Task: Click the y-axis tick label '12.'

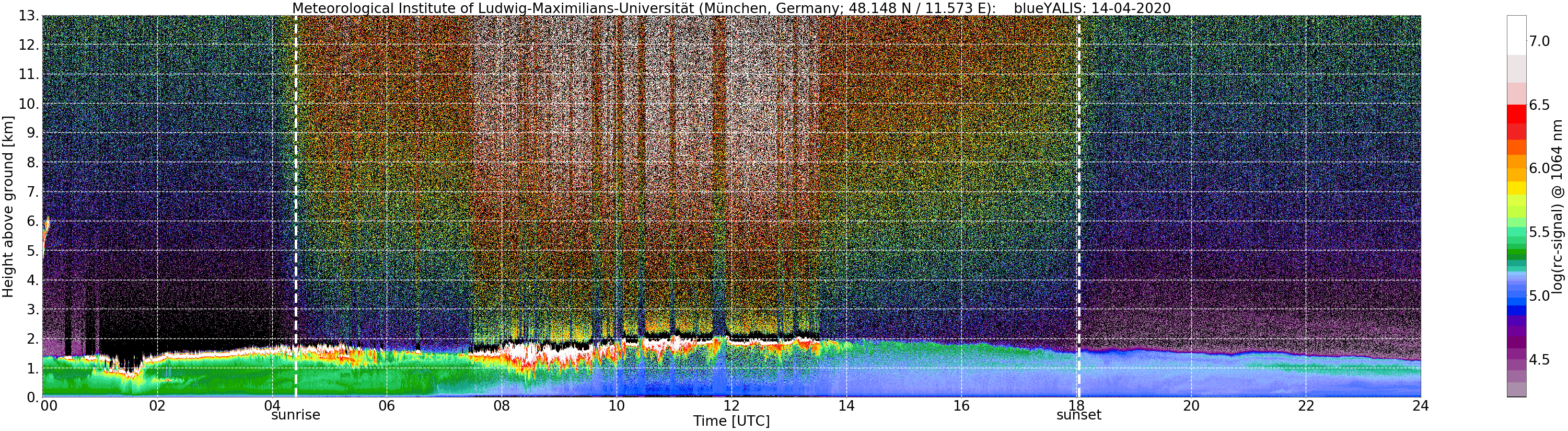Action: point(28,45)
